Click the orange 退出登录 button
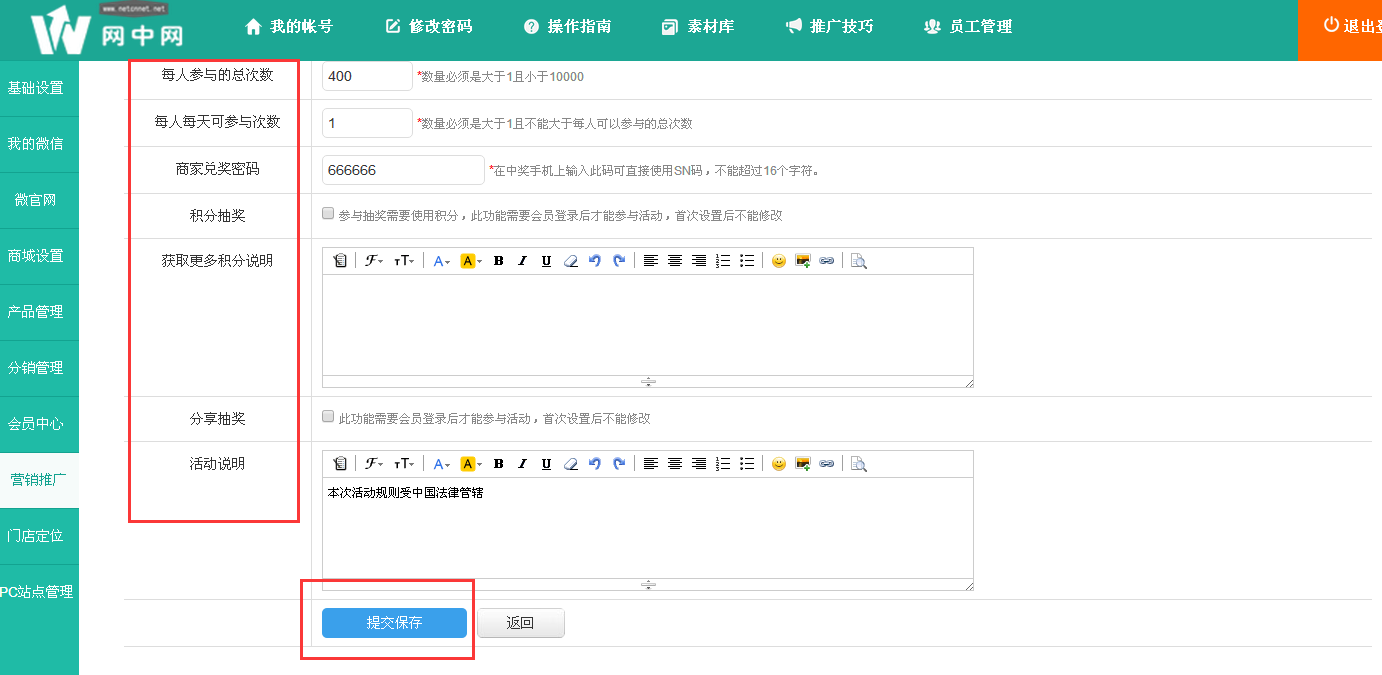The height and width of the screenshot is (675, 1382). pos(1340,30)
